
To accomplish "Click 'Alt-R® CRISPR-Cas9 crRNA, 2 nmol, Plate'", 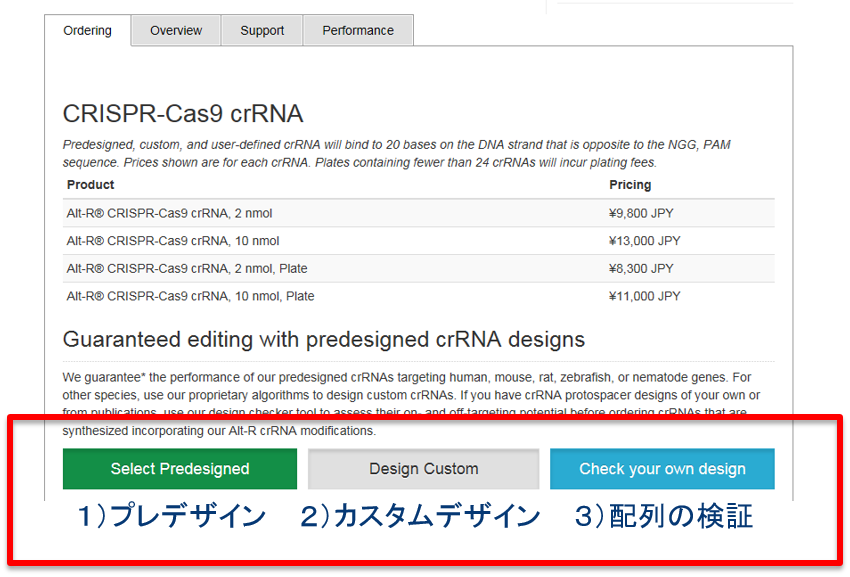I will [x=187, y=268].
